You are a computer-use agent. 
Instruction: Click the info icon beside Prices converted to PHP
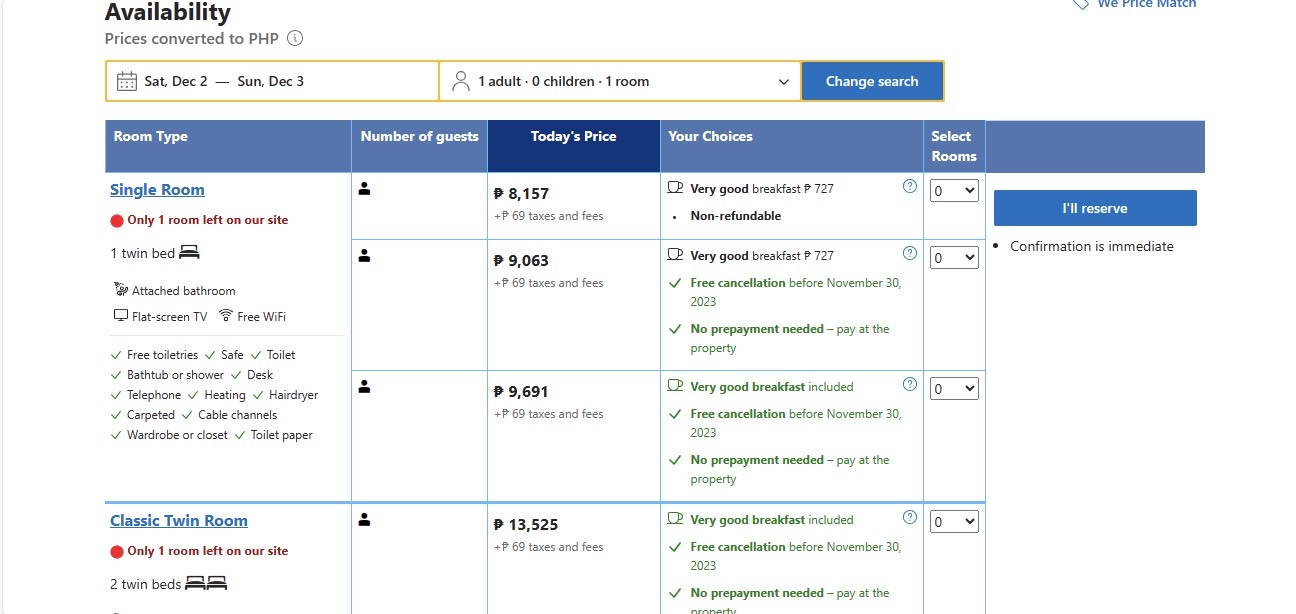click(x=295, y=39)
